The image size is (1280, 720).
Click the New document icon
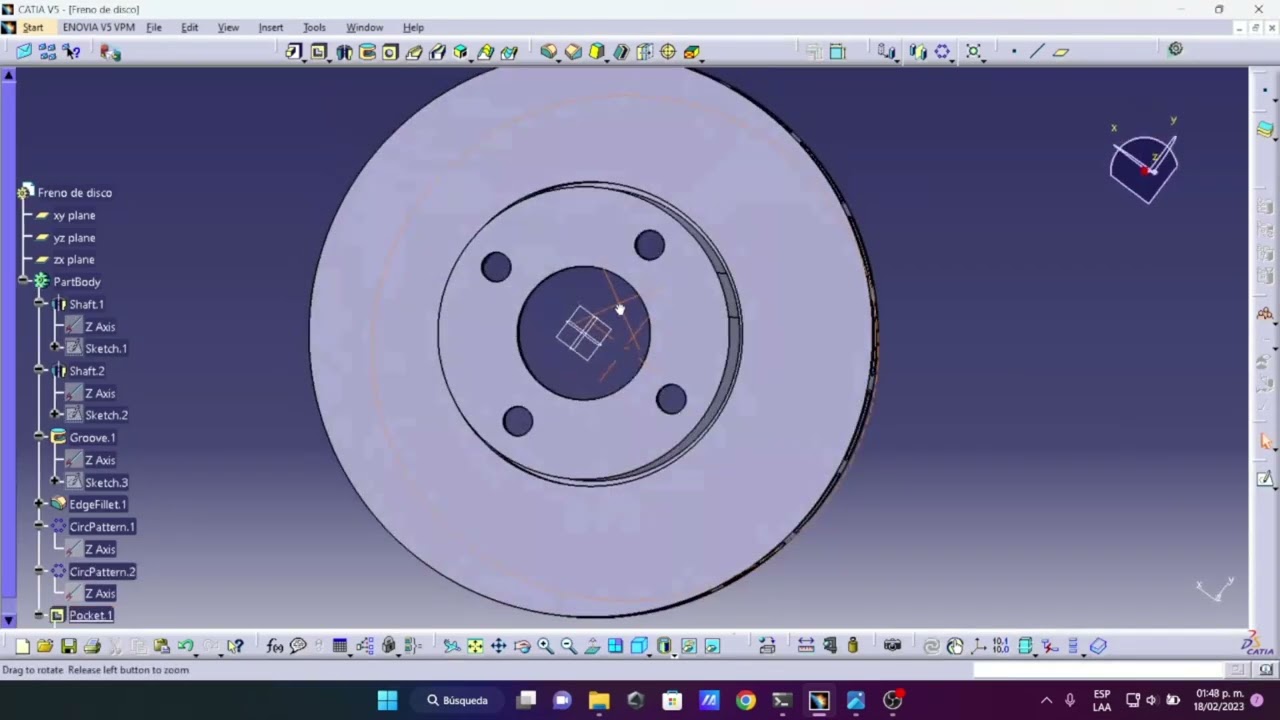click(x=23, y=646)
